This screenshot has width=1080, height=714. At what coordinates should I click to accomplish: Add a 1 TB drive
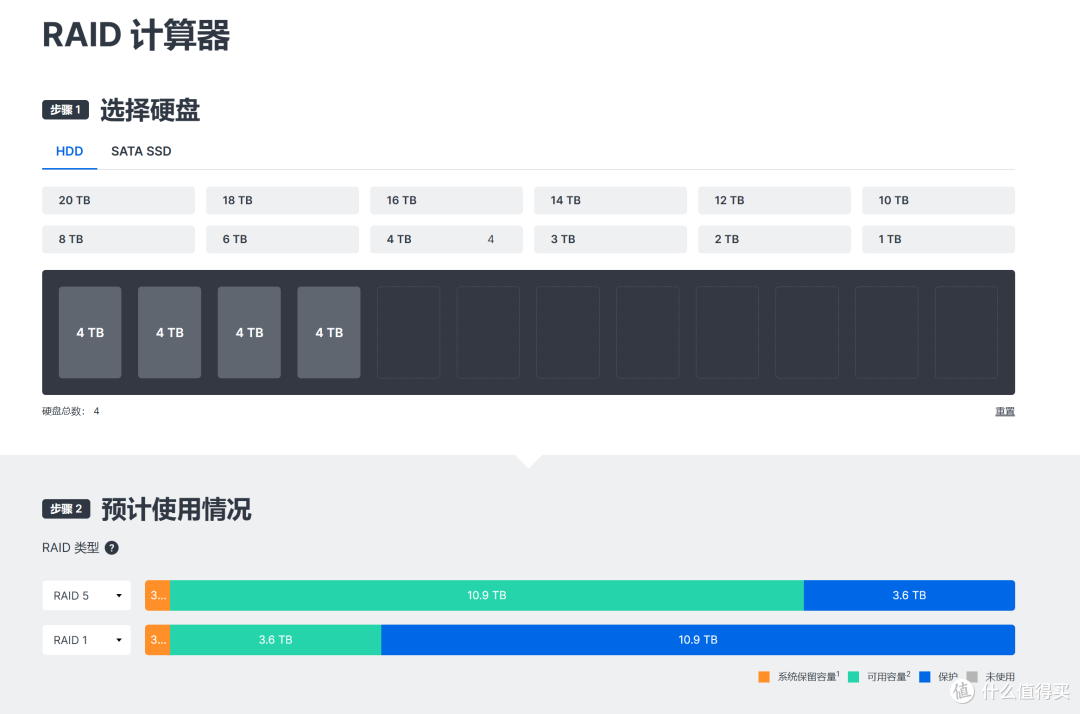(938, 240)
